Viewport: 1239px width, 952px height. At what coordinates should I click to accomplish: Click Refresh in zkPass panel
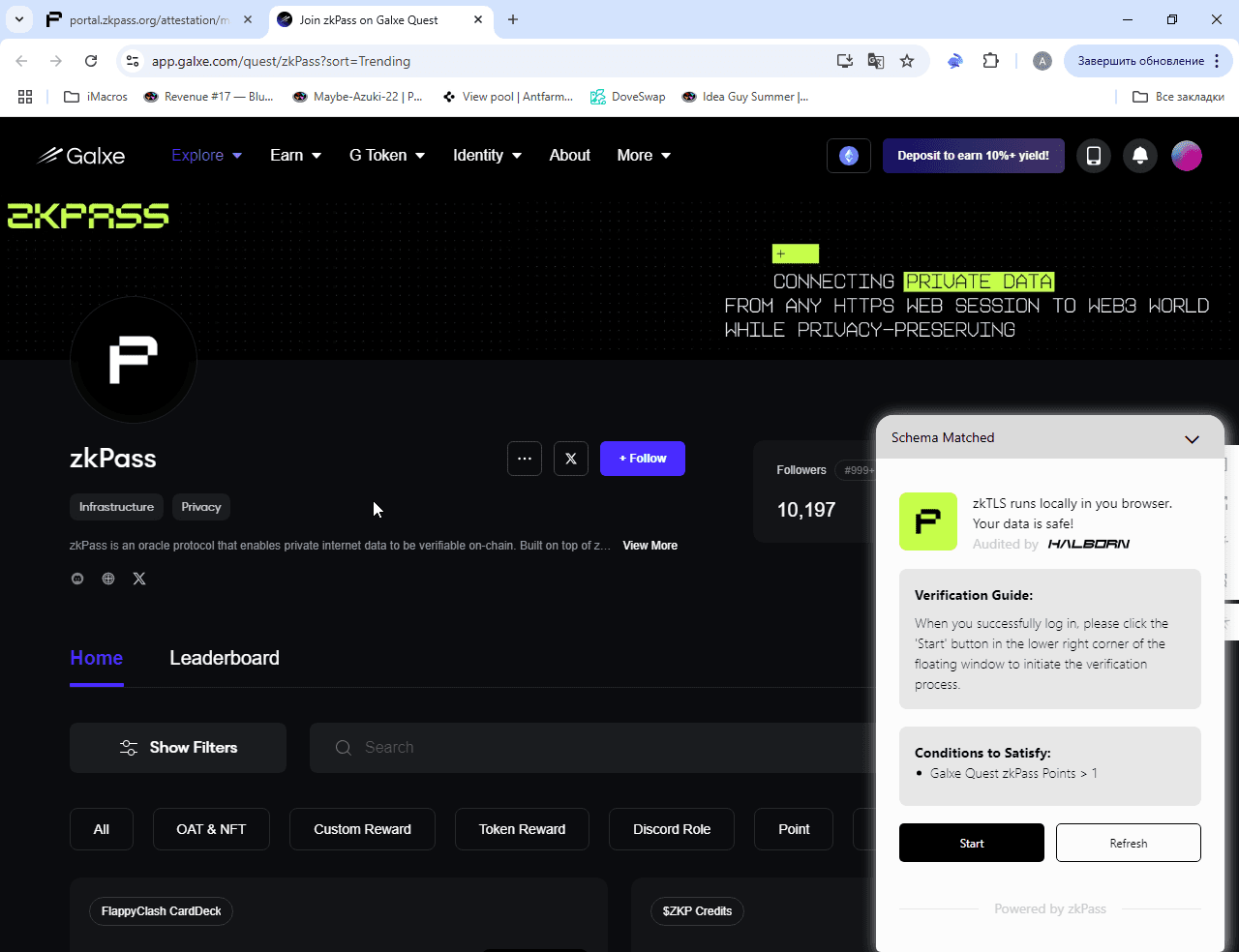click(x=1129, y=843)
